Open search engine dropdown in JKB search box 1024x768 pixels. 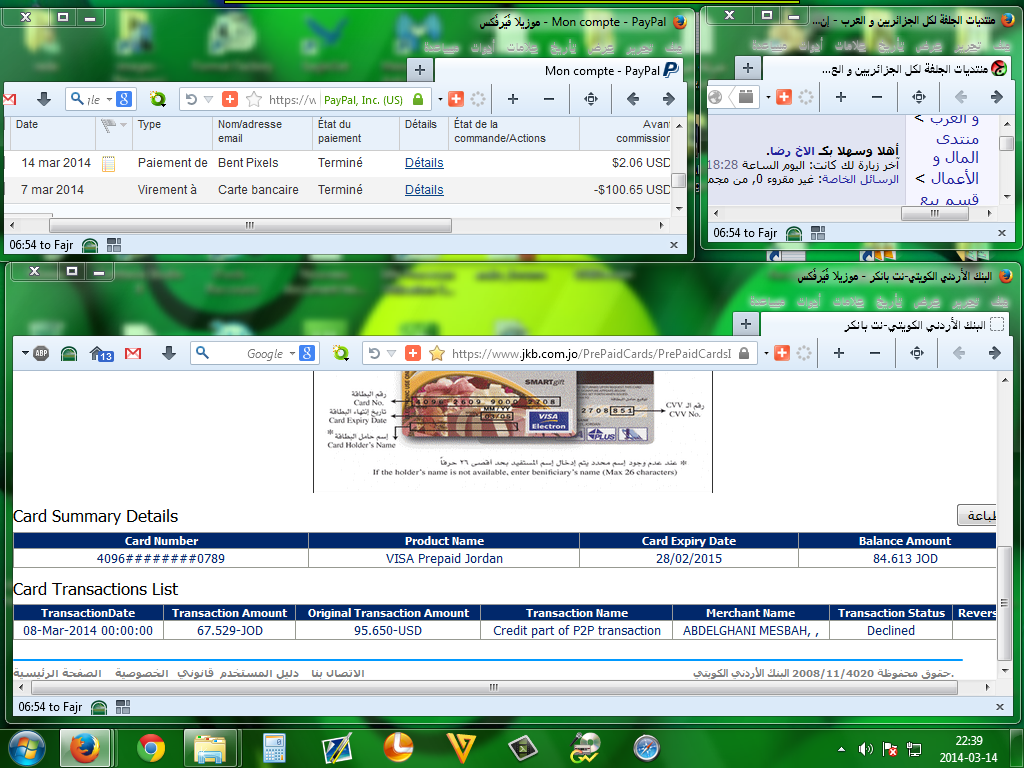tap(293, 353)
